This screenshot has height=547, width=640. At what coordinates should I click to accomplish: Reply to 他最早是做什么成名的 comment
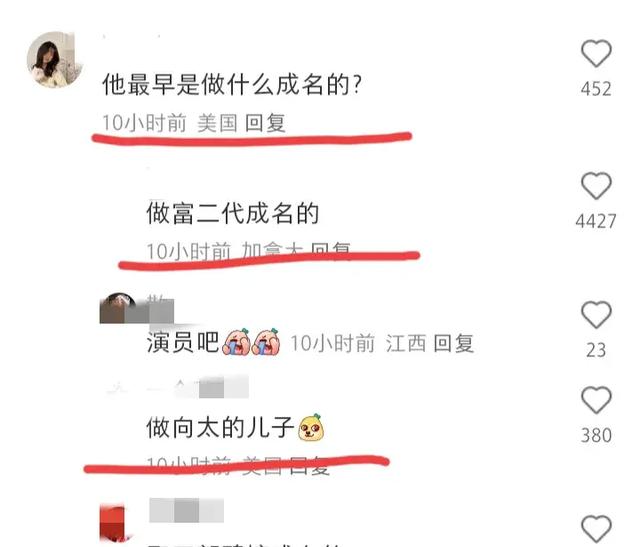pos(265,123)
